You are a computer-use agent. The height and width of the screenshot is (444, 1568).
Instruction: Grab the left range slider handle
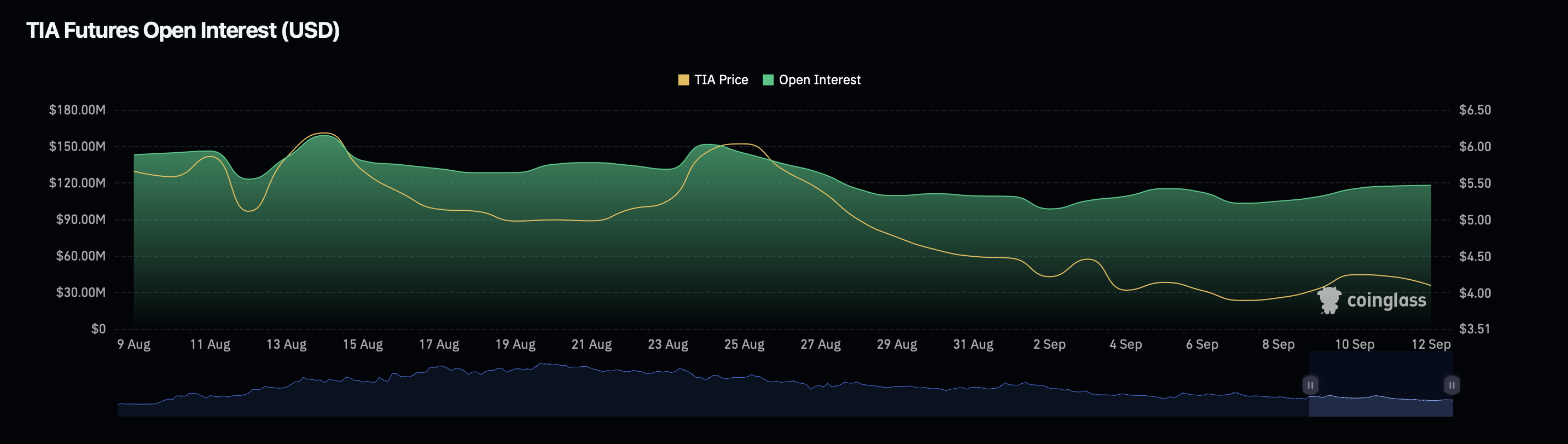tap(1310, 385)
